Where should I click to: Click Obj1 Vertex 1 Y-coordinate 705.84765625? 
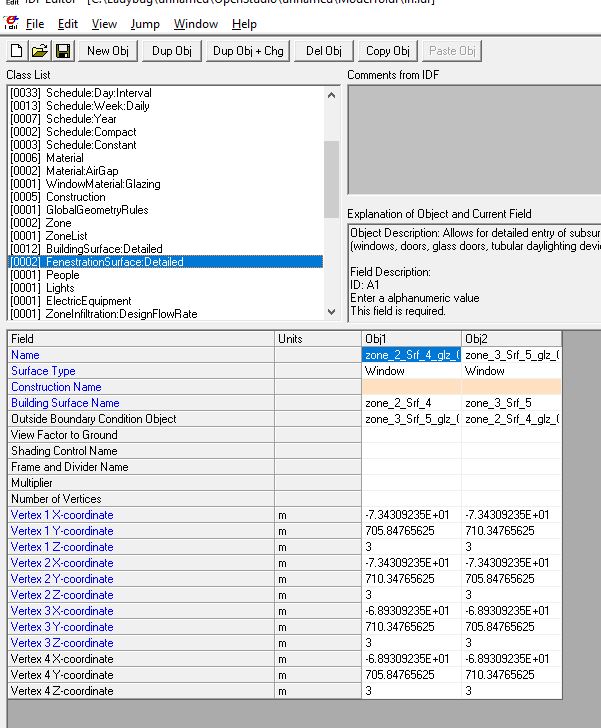pyautogui.click(x=411, y=531)
